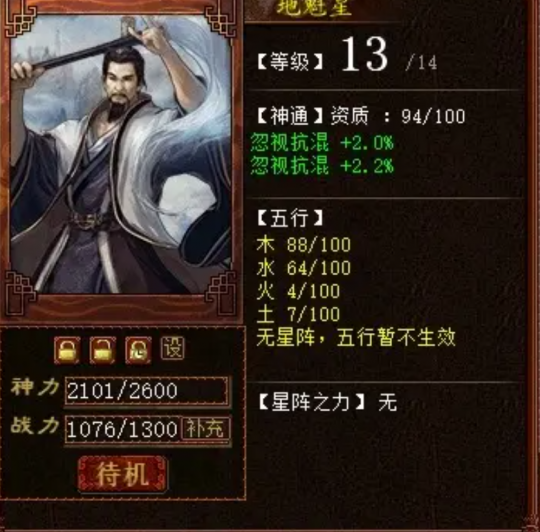Image resolution: width=540 pixels, height=532 pixels.
Task: Click the second open padlock icon
Action: click(103, 350)
